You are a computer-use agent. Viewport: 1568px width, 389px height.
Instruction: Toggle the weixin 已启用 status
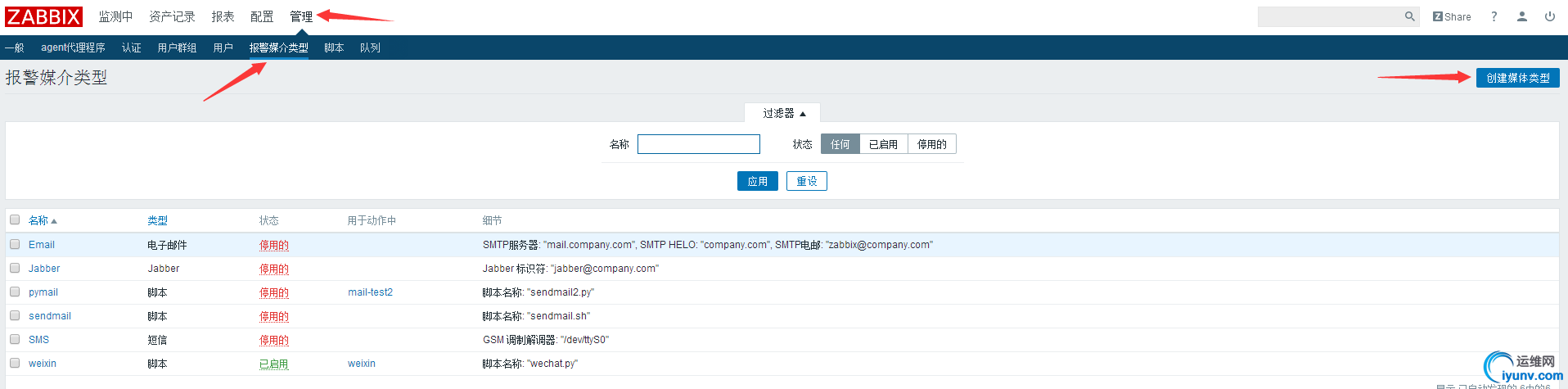274,364
